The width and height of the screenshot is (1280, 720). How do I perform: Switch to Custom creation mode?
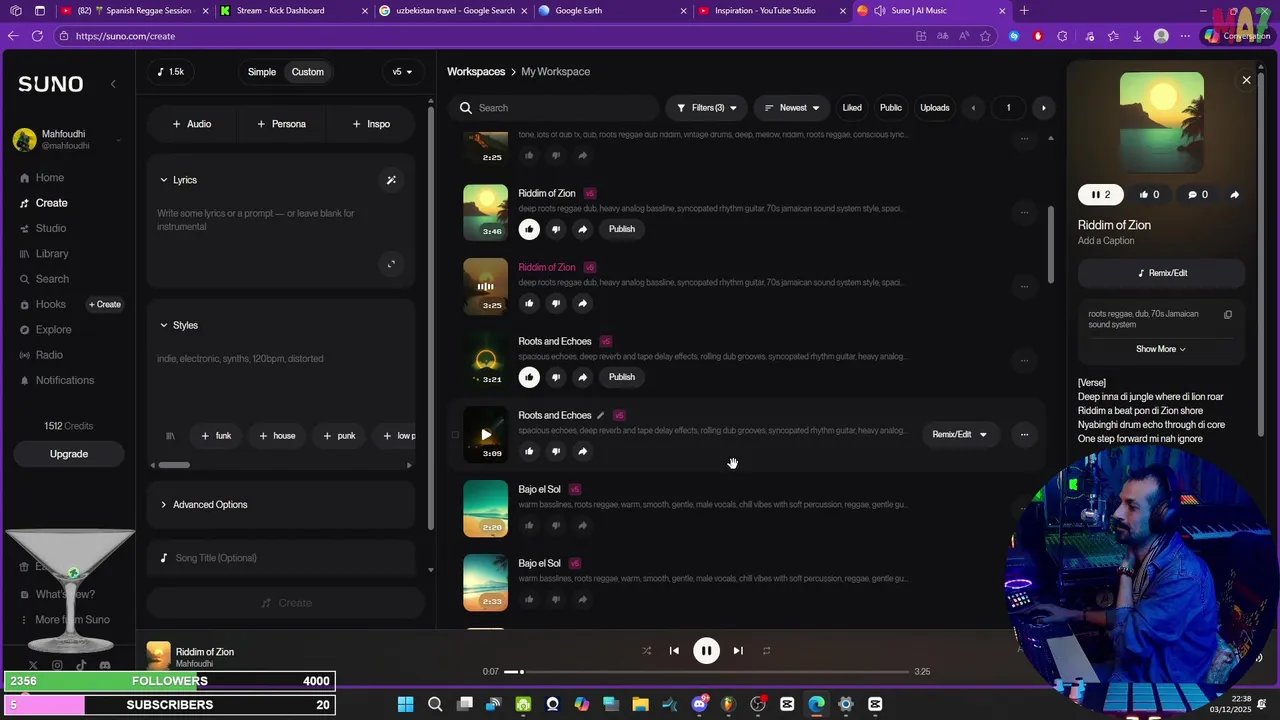307,72
